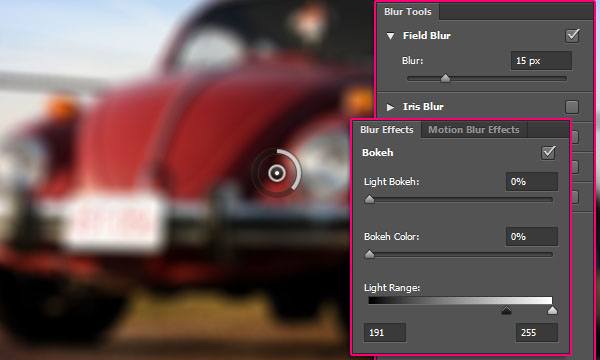Click the Light Range field showing 255
Image resolution: width=600 pixels, height=360 pixels.
[536, 332]
